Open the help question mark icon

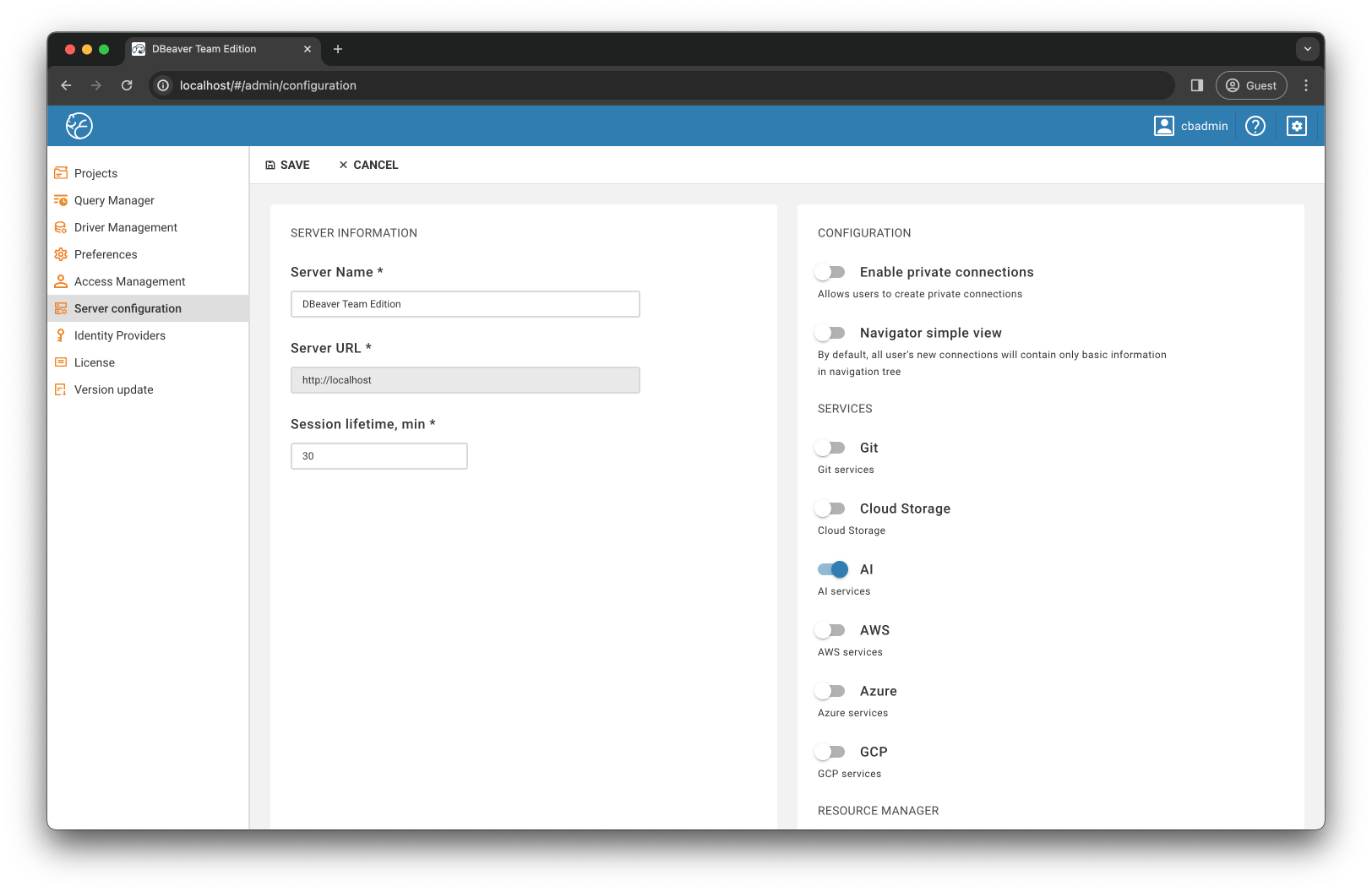point(1255,126)
